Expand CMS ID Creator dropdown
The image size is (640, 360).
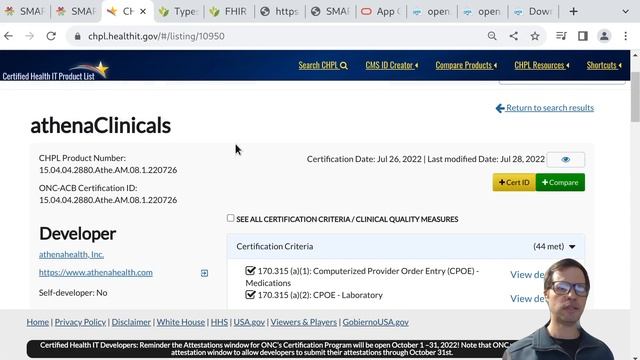pyautogui.click(x=391, y=65)
